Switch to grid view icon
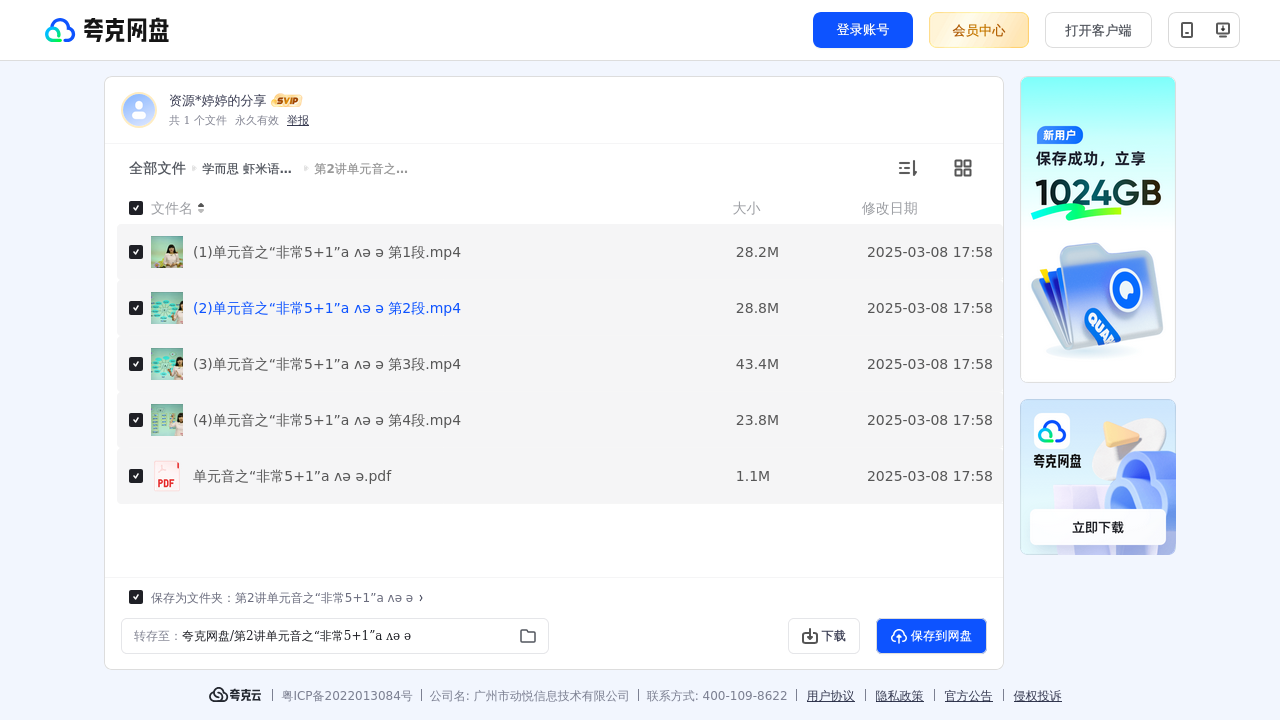This screenshot has height=720, width=1280. pos(963,168)
